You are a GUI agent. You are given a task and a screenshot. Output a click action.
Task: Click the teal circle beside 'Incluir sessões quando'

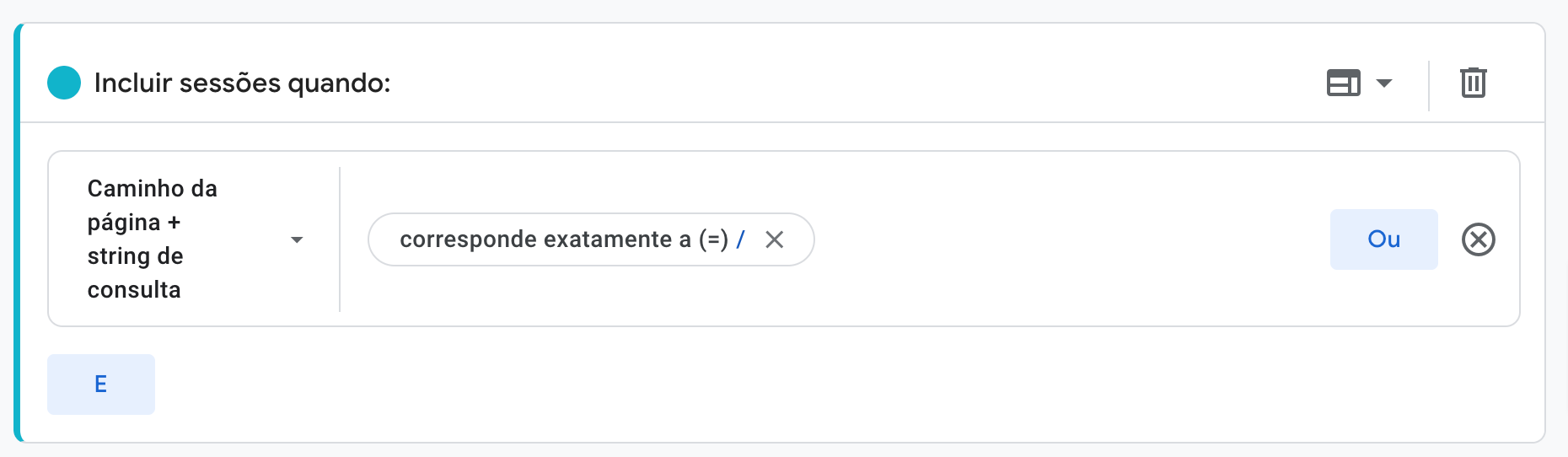click(x=64, y=83)
